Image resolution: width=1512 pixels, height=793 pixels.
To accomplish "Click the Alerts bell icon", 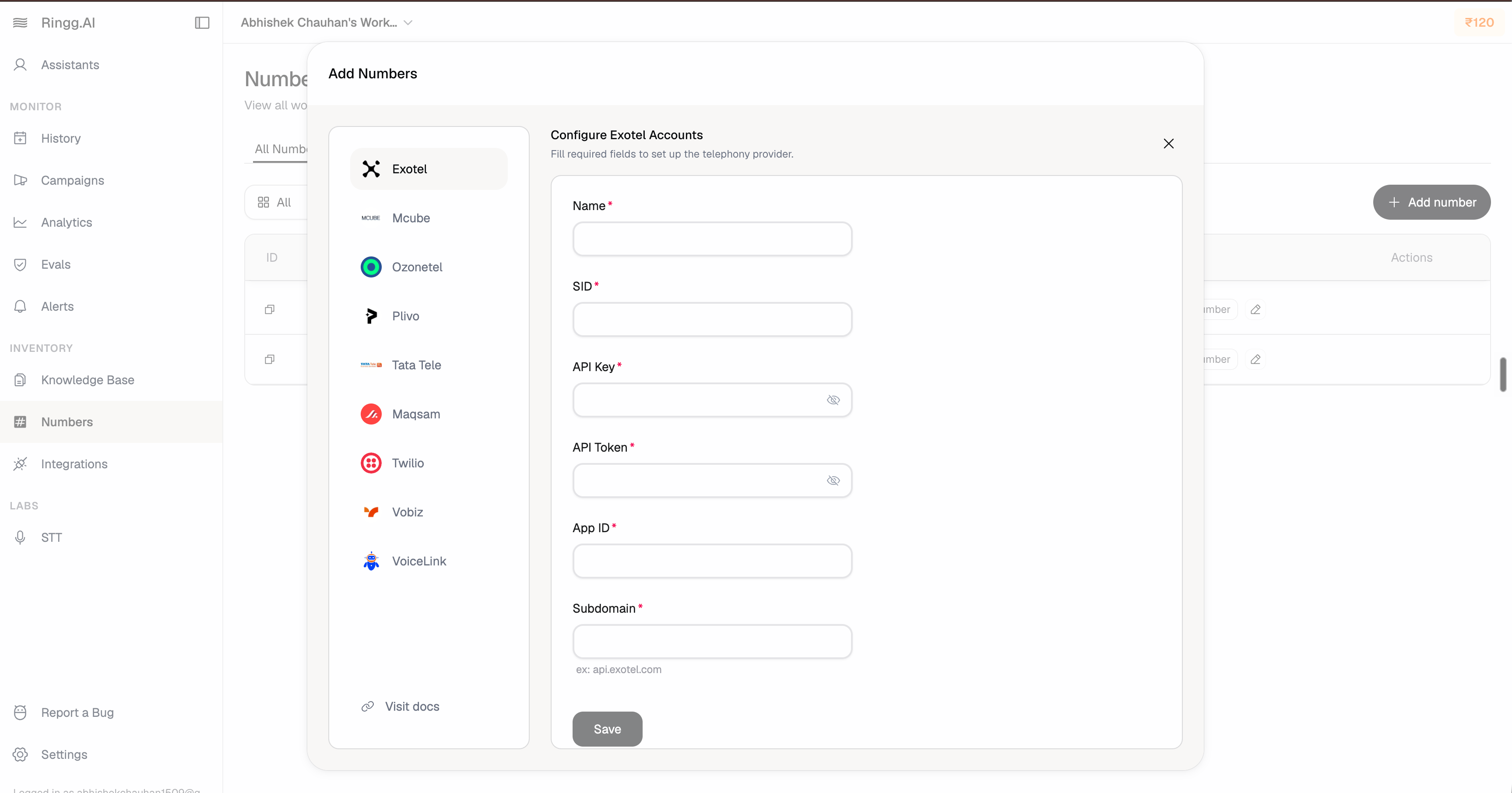I will click(x=20, y=306).
